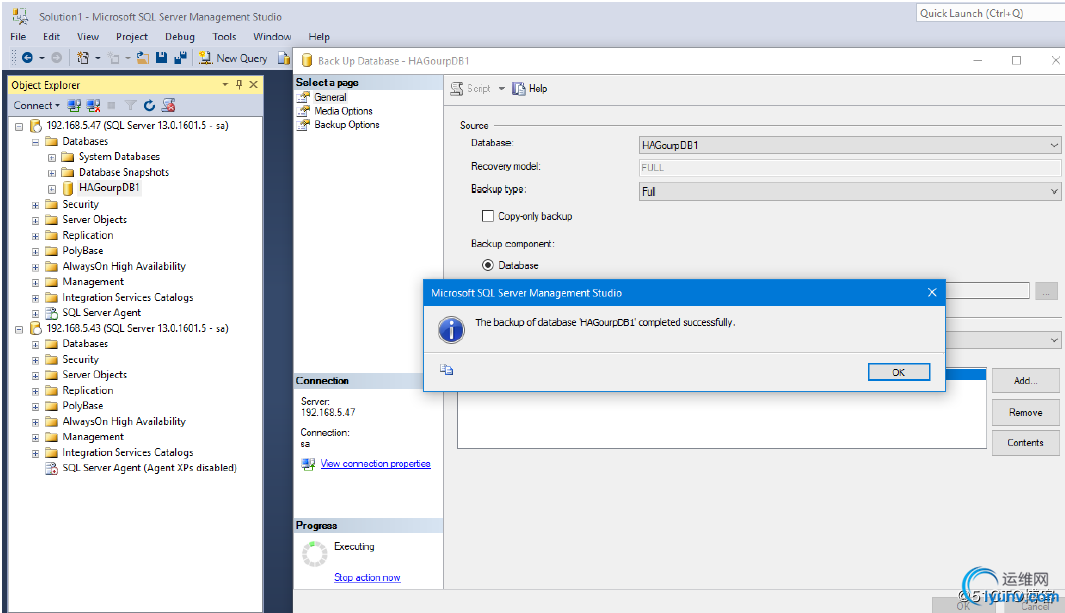Open the Connect dropdown in Object Explorer
1065x613 pixels.
pyautogui.click(x=37, y=105)
